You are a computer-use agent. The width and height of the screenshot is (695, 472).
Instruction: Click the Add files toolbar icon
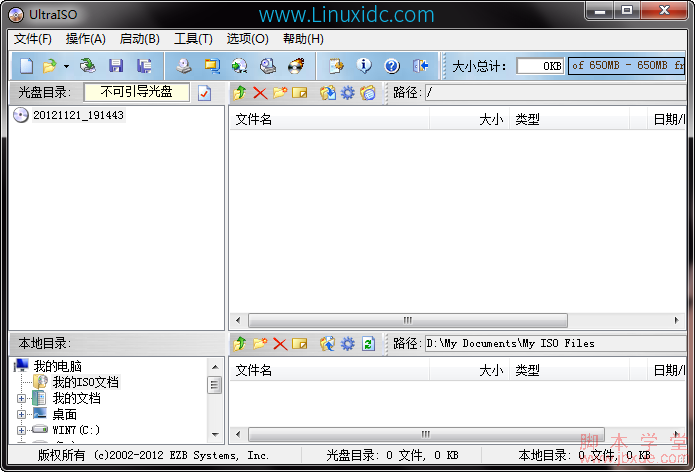point(336,66)
